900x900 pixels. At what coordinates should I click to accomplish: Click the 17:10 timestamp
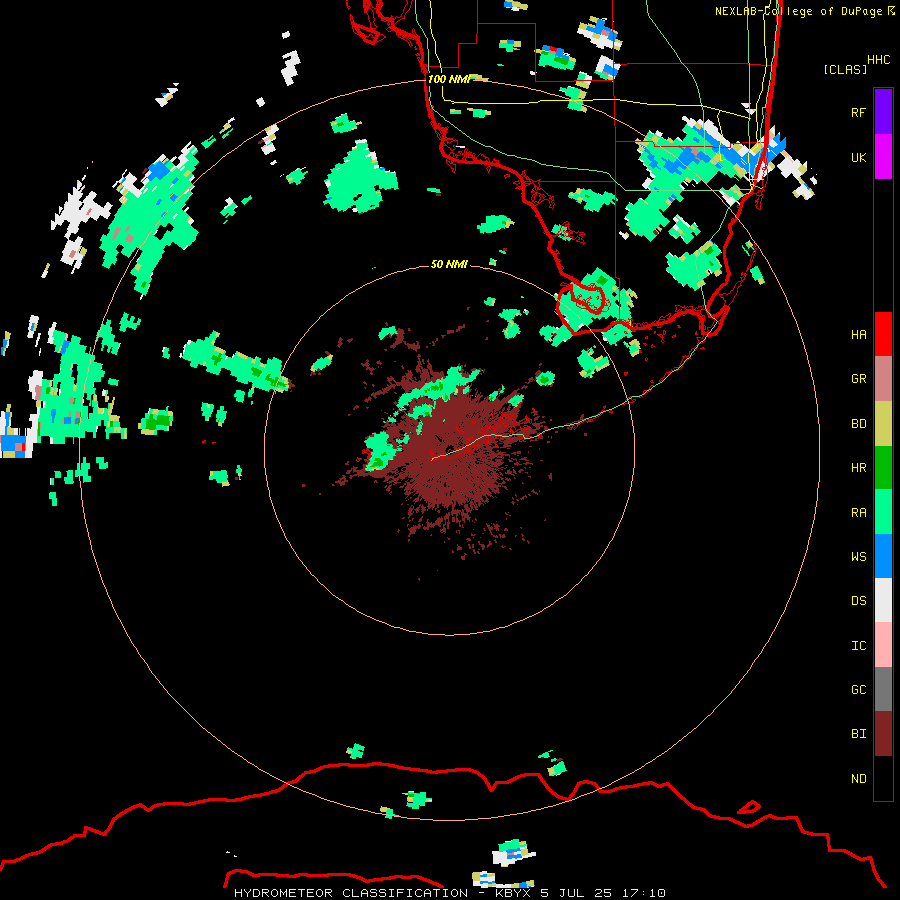(643, 893)
